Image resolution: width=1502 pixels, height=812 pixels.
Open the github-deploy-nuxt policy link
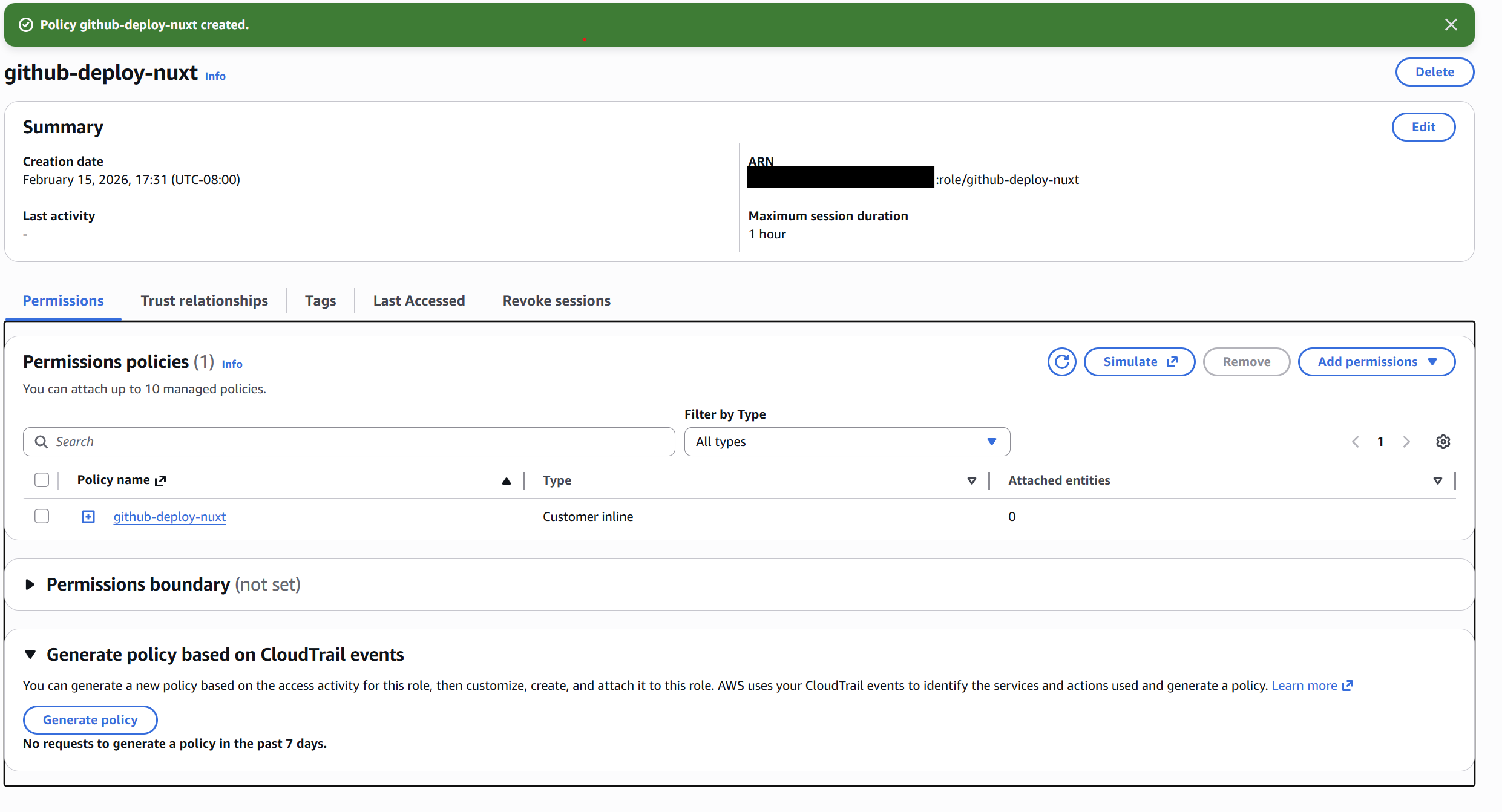click(x=169, y=517)
